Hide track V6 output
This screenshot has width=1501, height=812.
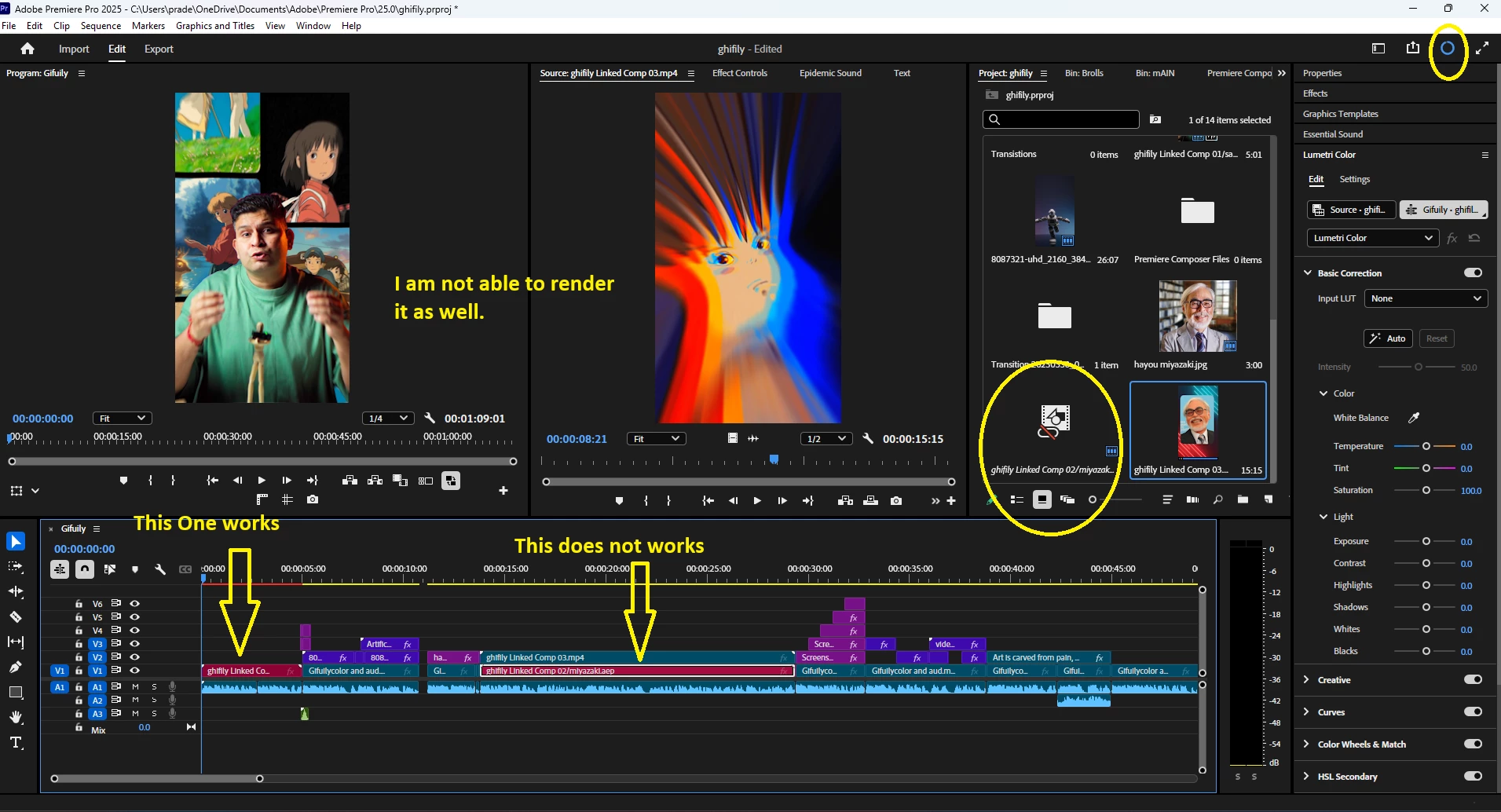point(135,603)
